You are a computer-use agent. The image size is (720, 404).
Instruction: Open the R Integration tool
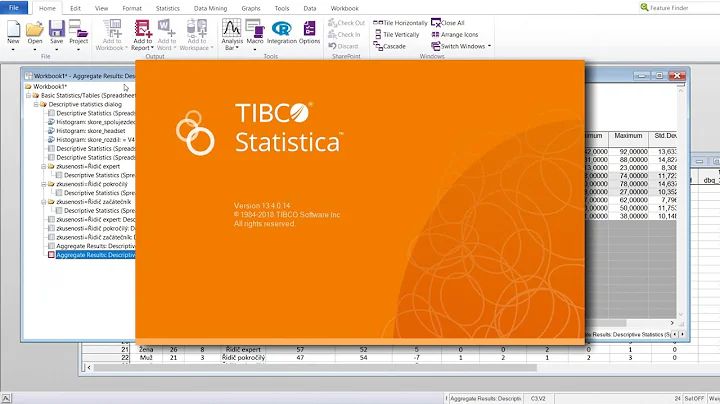[281, 28]
